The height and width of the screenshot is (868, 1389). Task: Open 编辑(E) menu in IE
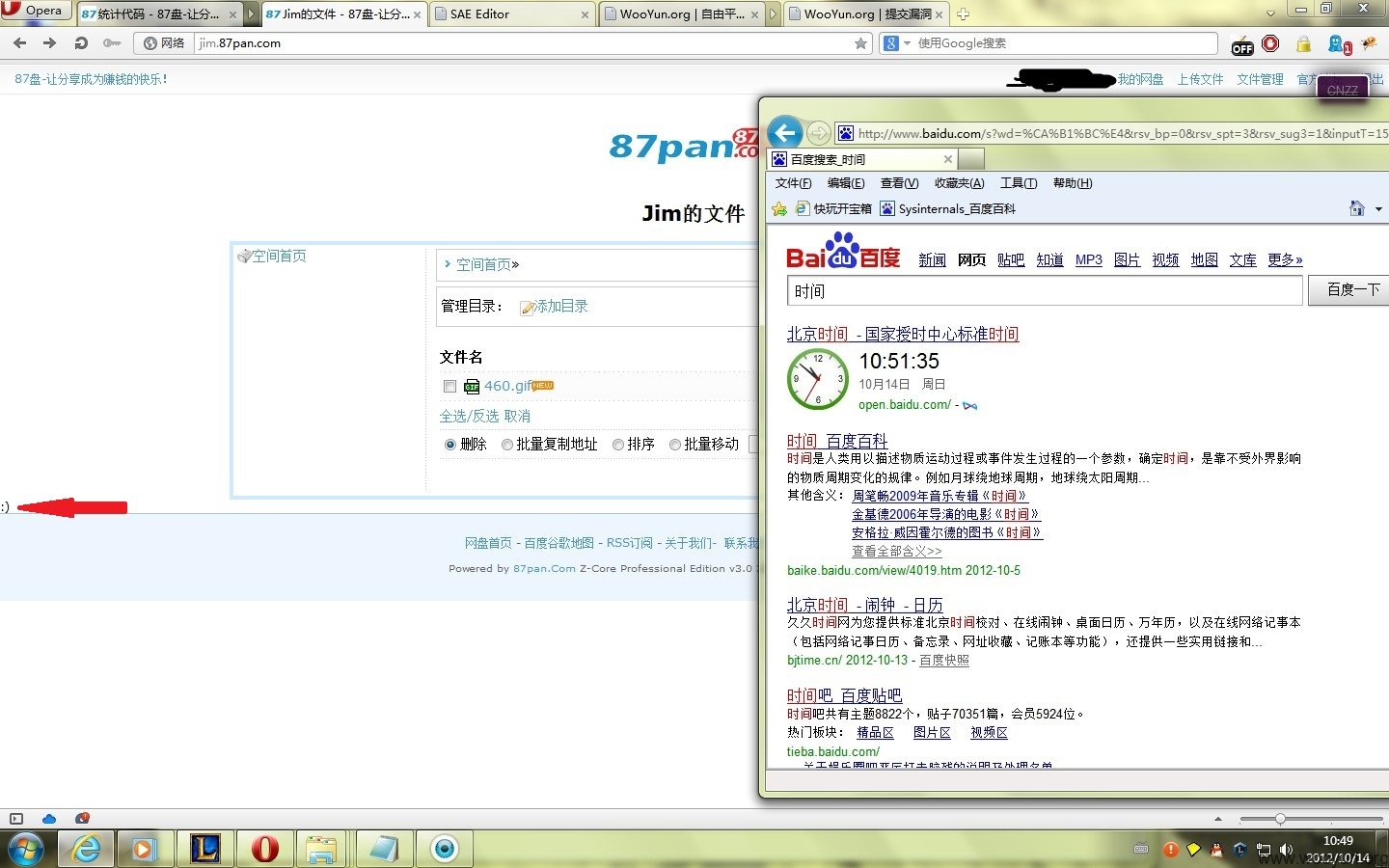[846, 183]
